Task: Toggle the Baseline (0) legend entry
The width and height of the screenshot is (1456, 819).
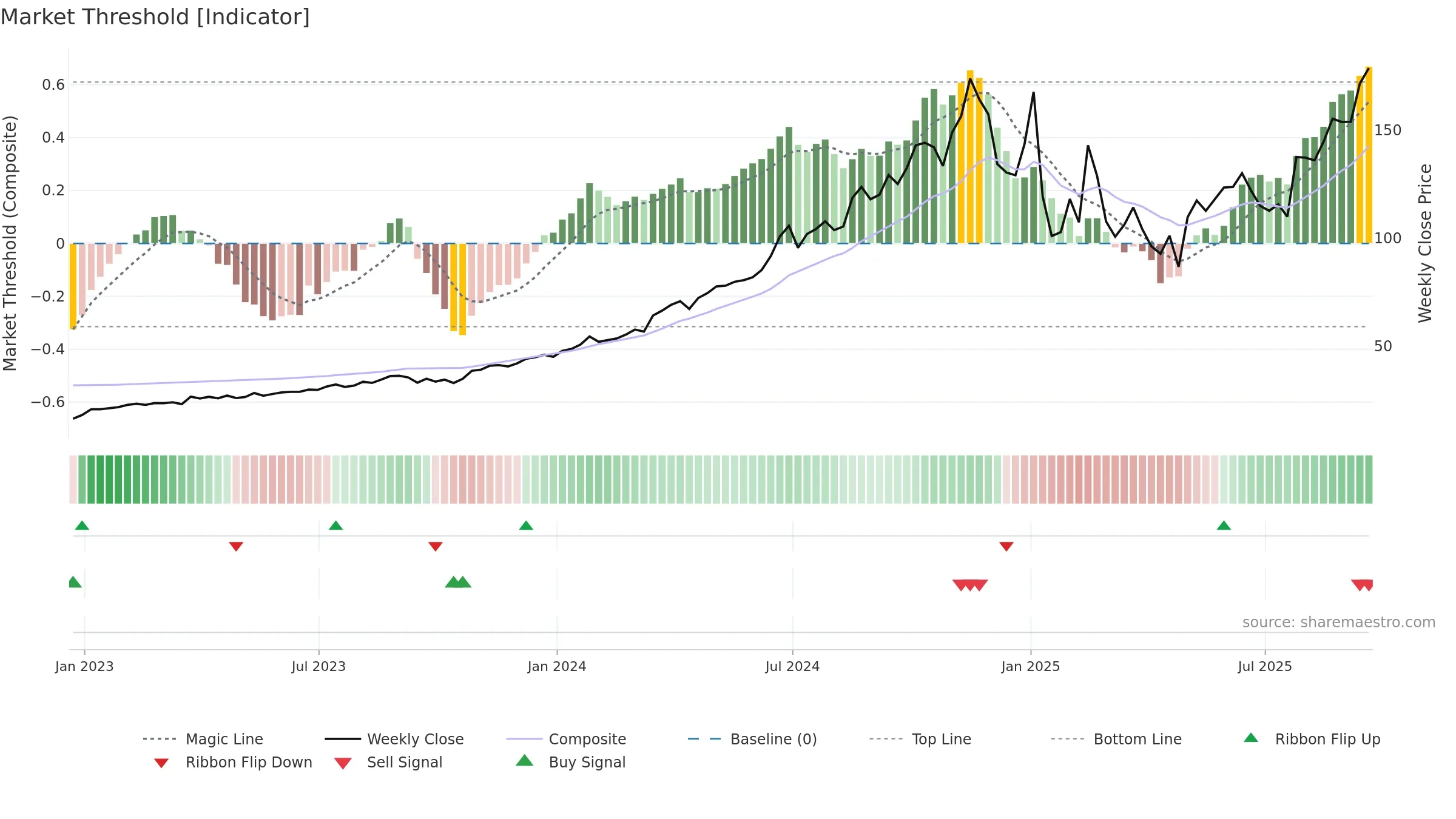Action: 752,739
